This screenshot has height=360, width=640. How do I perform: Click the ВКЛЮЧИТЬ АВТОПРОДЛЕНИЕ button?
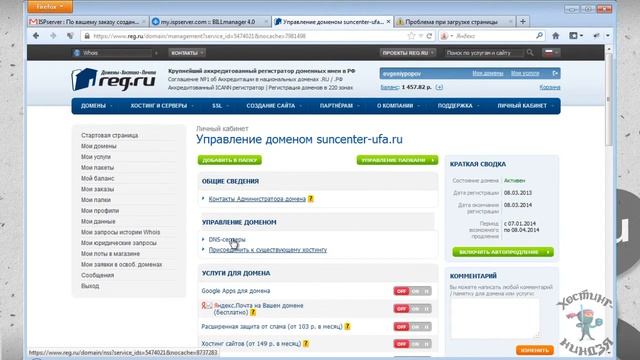pyautogui.click(x=503, y=252)
